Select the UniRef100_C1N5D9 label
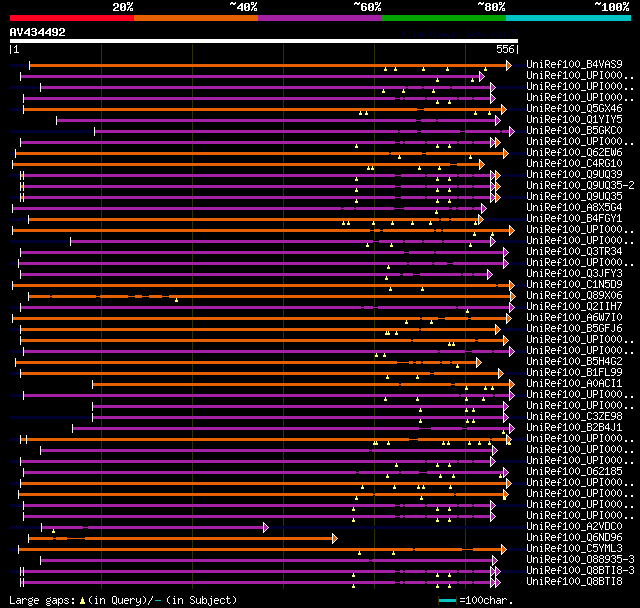This screenshot has height=608, width=640. coord(574,285)
